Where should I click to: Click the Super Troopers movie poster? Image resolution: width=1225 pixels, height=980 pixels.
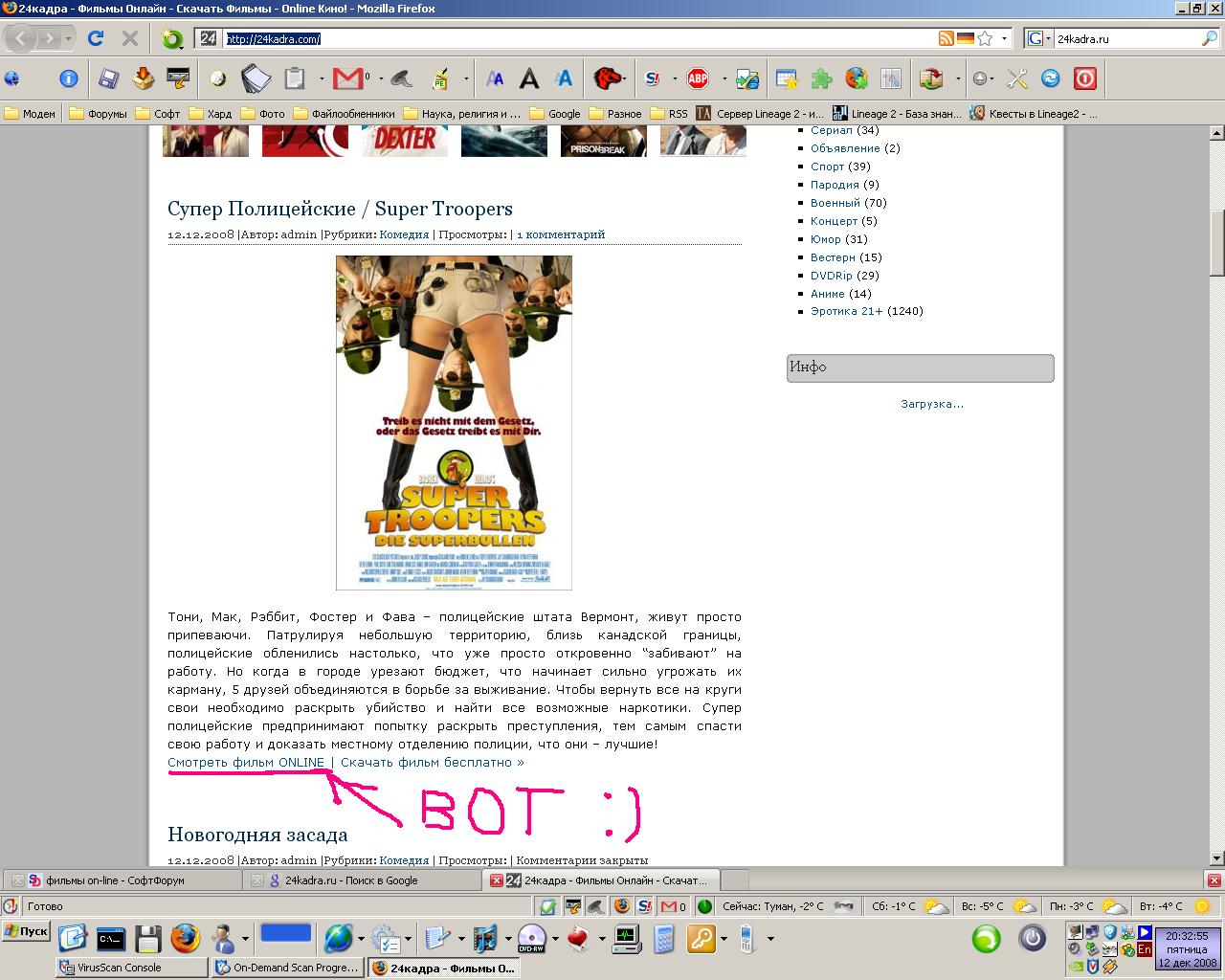(x=454, y=422)
